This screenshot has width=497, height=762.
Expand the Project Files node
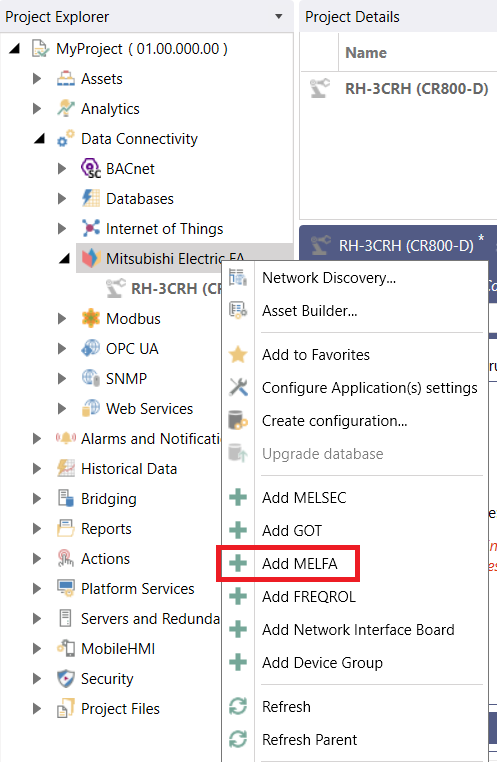pyautogui.click(x=37, y=709)
